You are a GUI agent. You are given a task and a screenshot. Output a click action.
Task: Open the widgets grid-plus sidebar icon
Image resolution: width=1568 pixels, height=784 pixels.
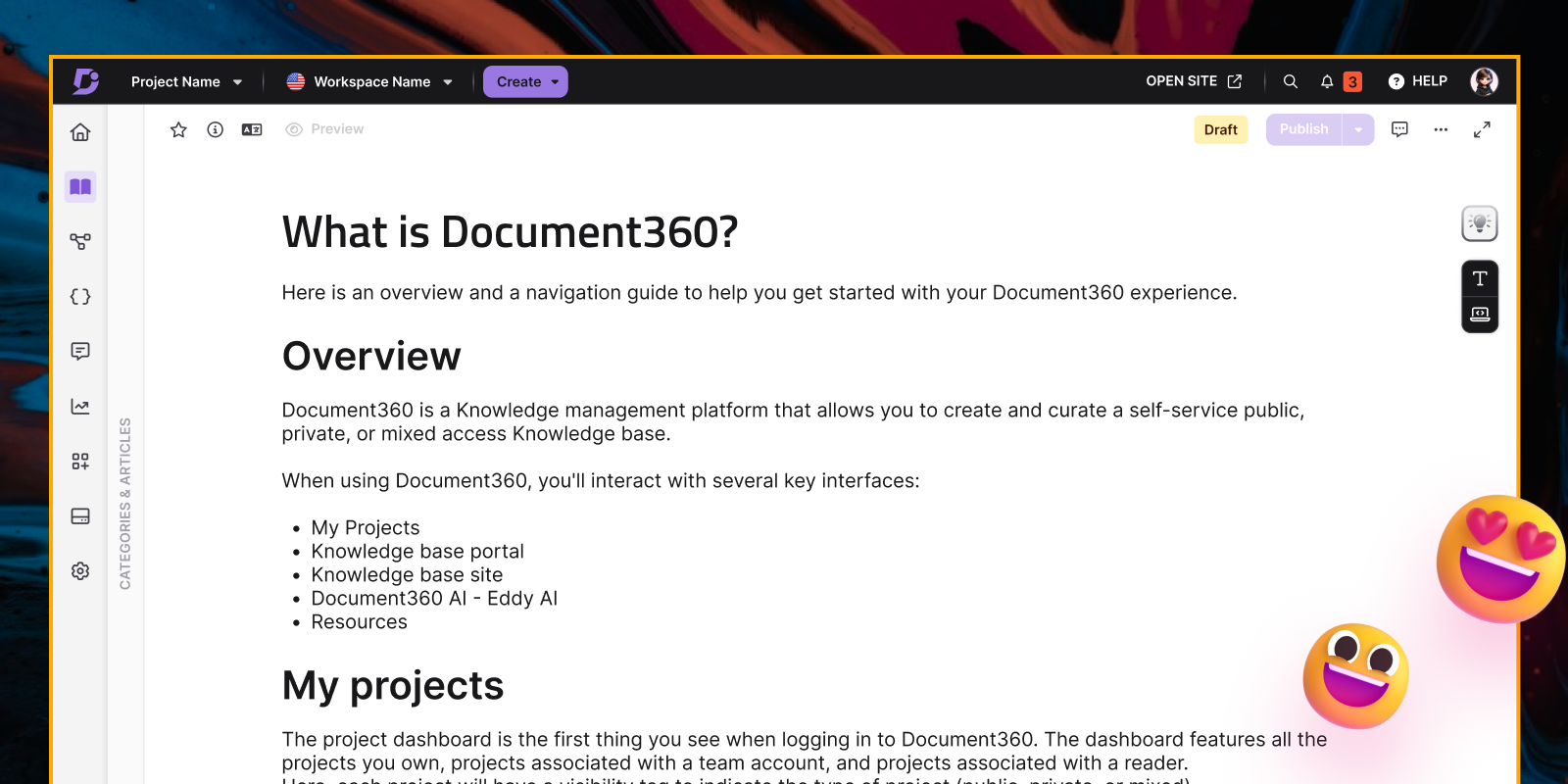pyautogui.click(x=80, y=461)
